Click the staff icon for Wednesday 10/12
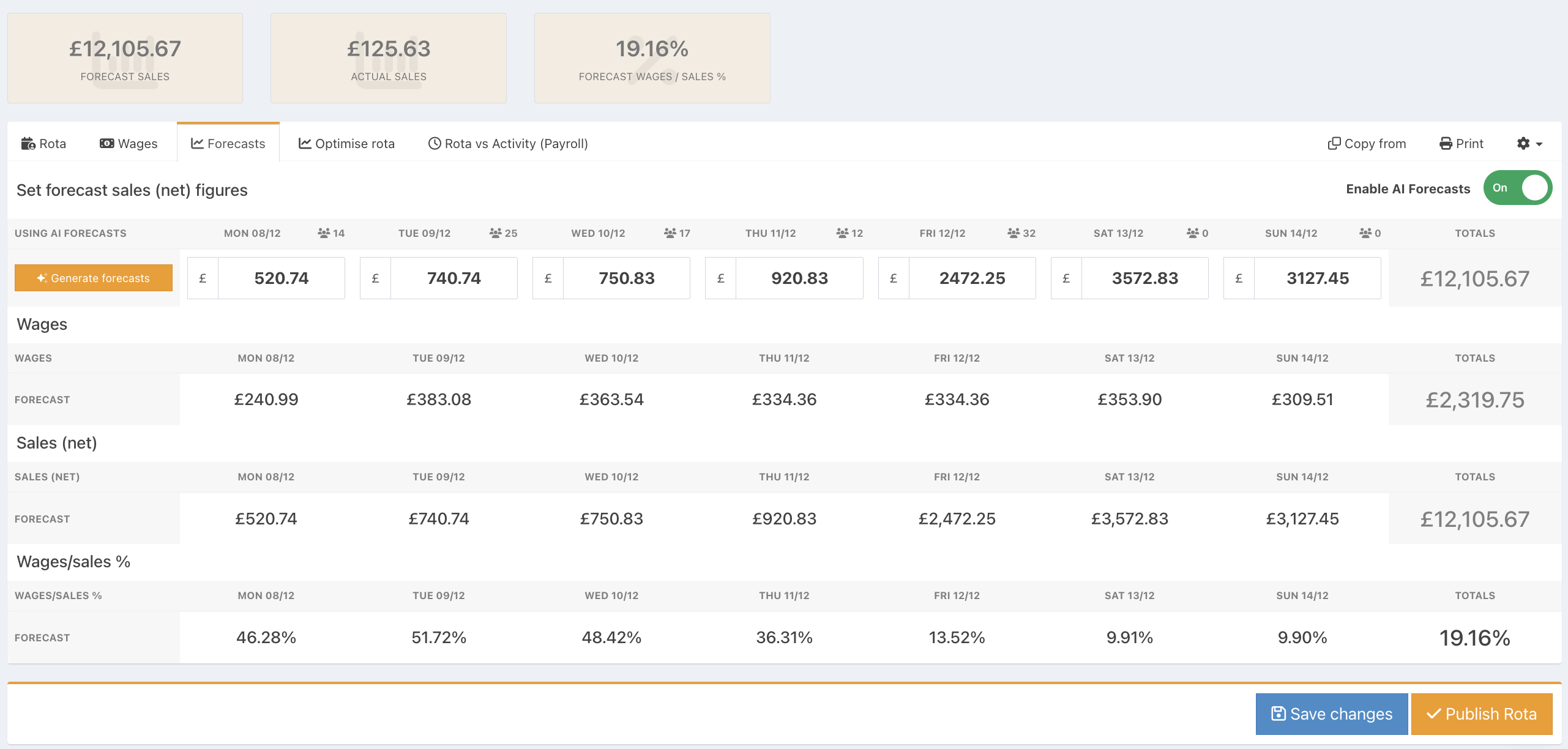 pyautogui.click(x=670, y=233)
